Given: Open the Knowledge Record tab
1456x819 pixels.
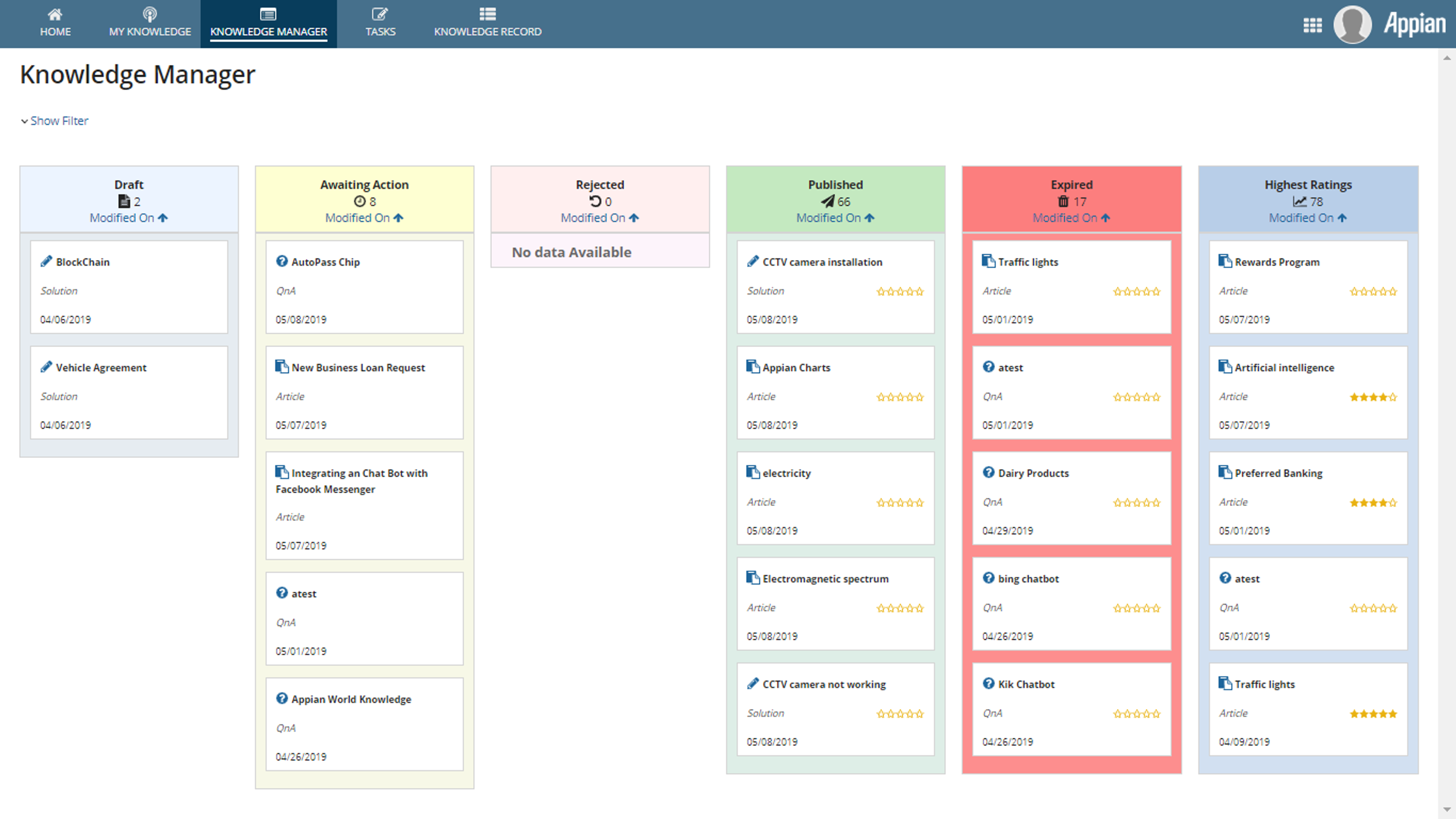Looking at the screenshot, I should point(487,23).
